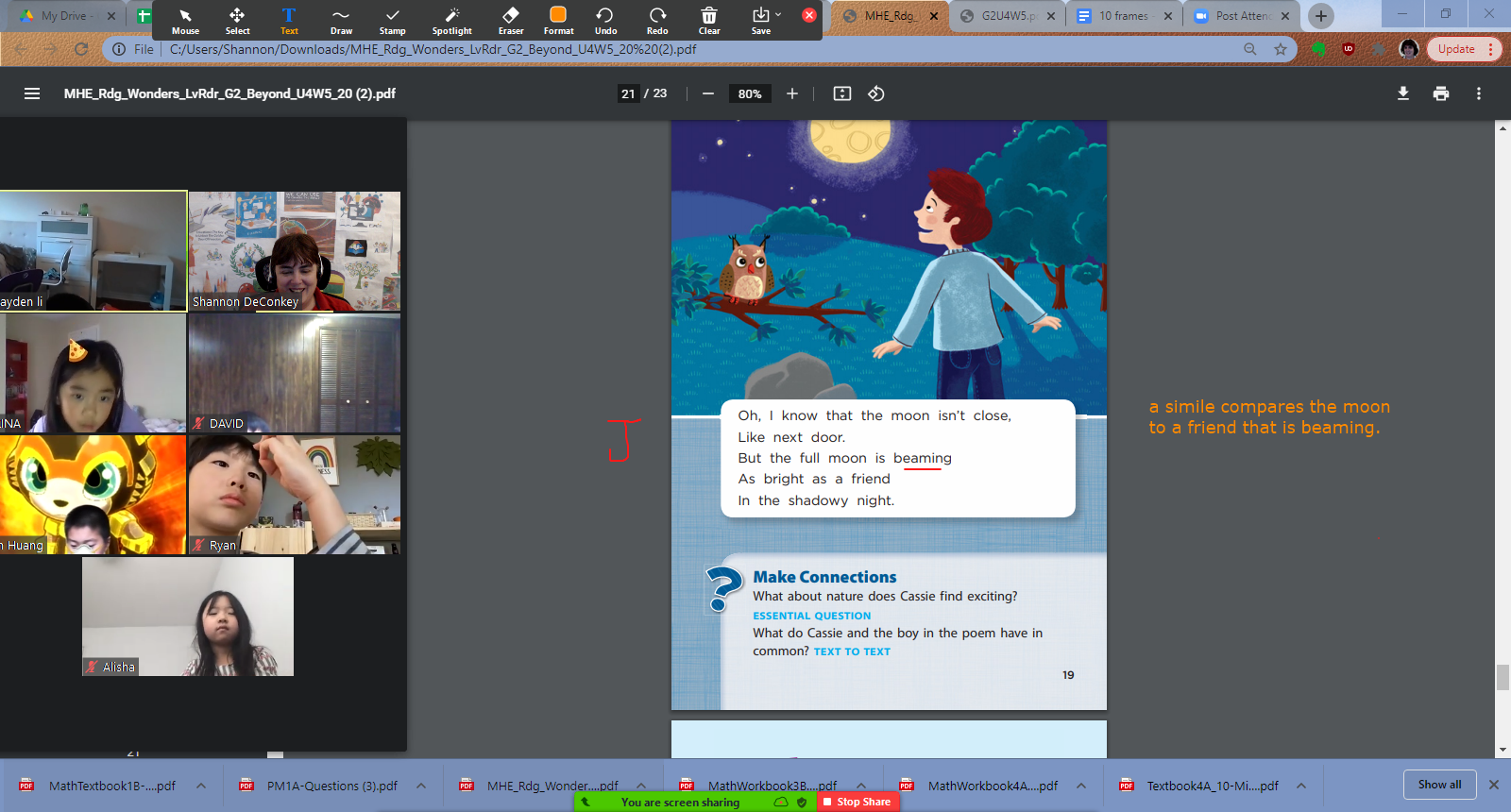
Task: Switch to the My Drive tab
Action: (66, 16)
